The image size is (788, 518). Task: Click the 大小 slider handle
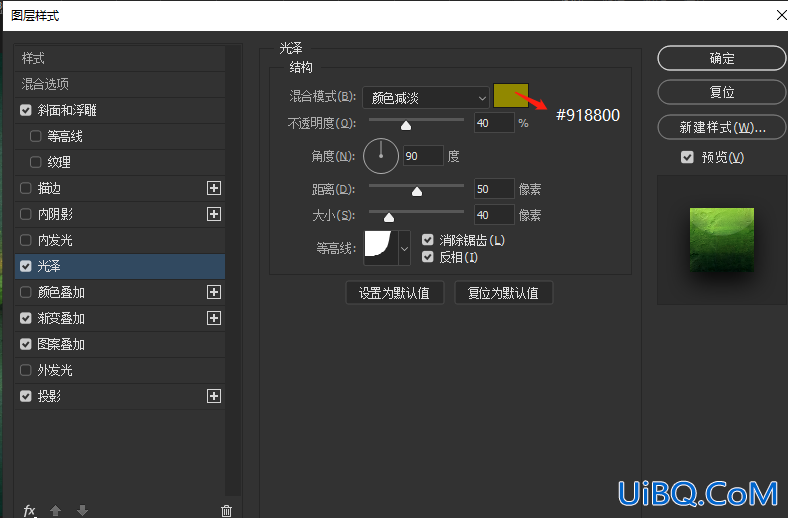click(x=388, y=218)
